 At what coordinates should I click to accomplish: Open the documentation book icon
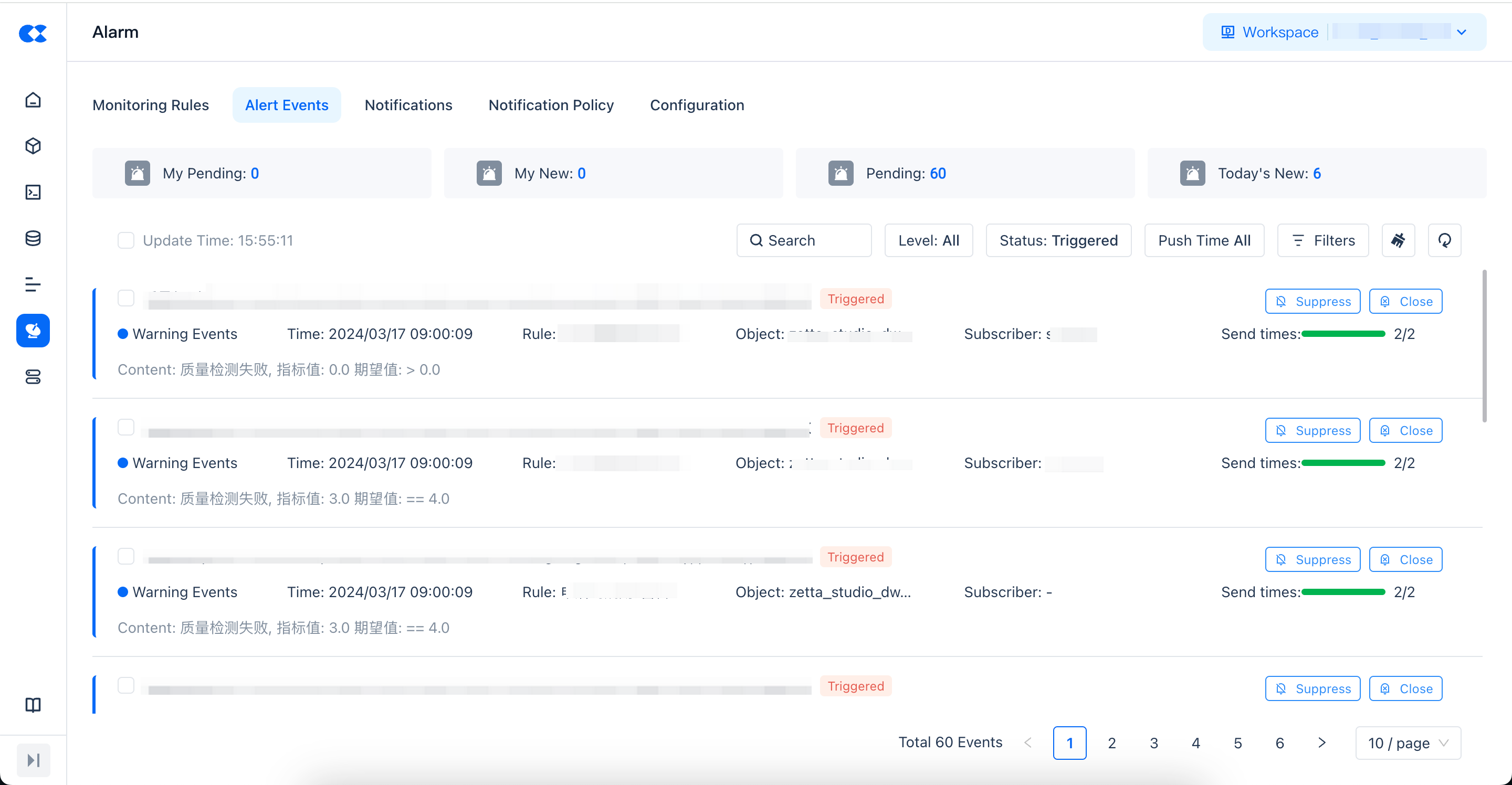click(33, 705)
